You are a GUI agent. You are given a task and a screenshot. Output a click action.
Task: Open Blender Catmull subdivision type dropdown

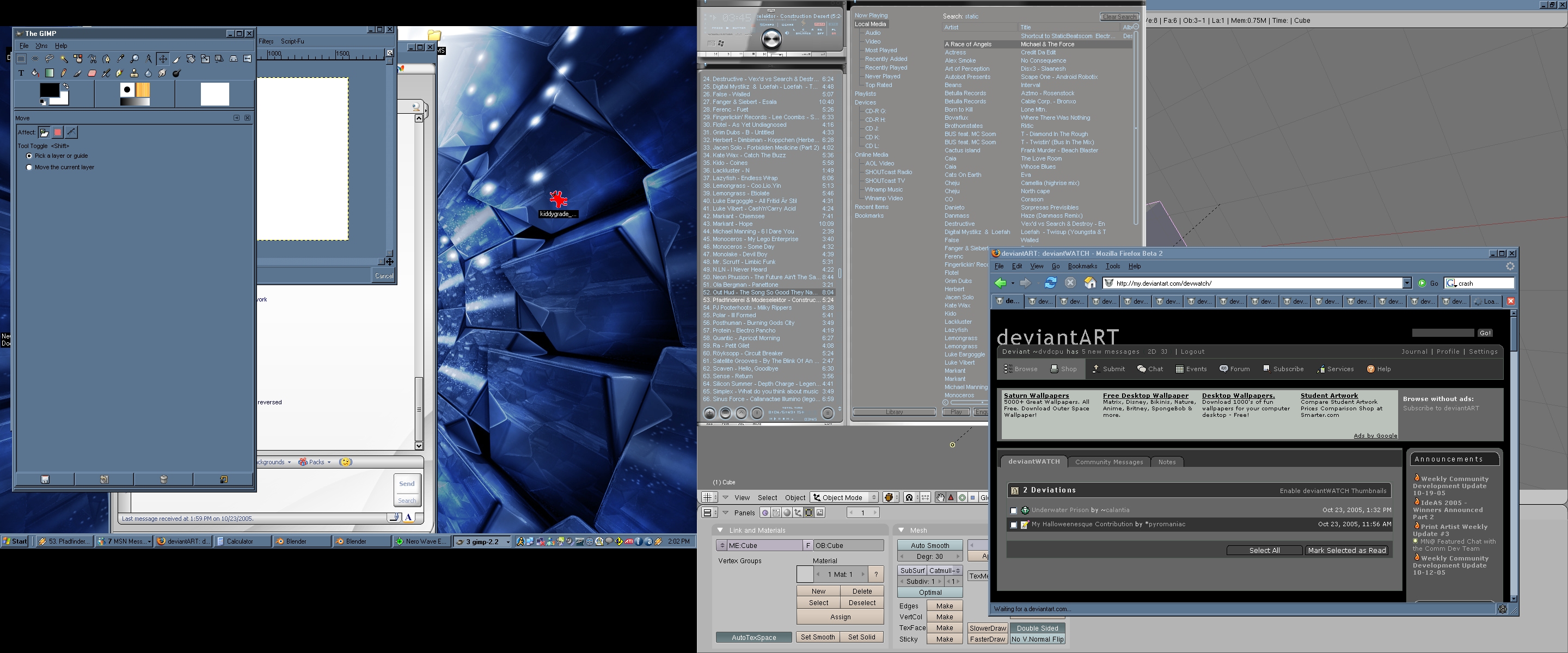click(x=945, y=570)
